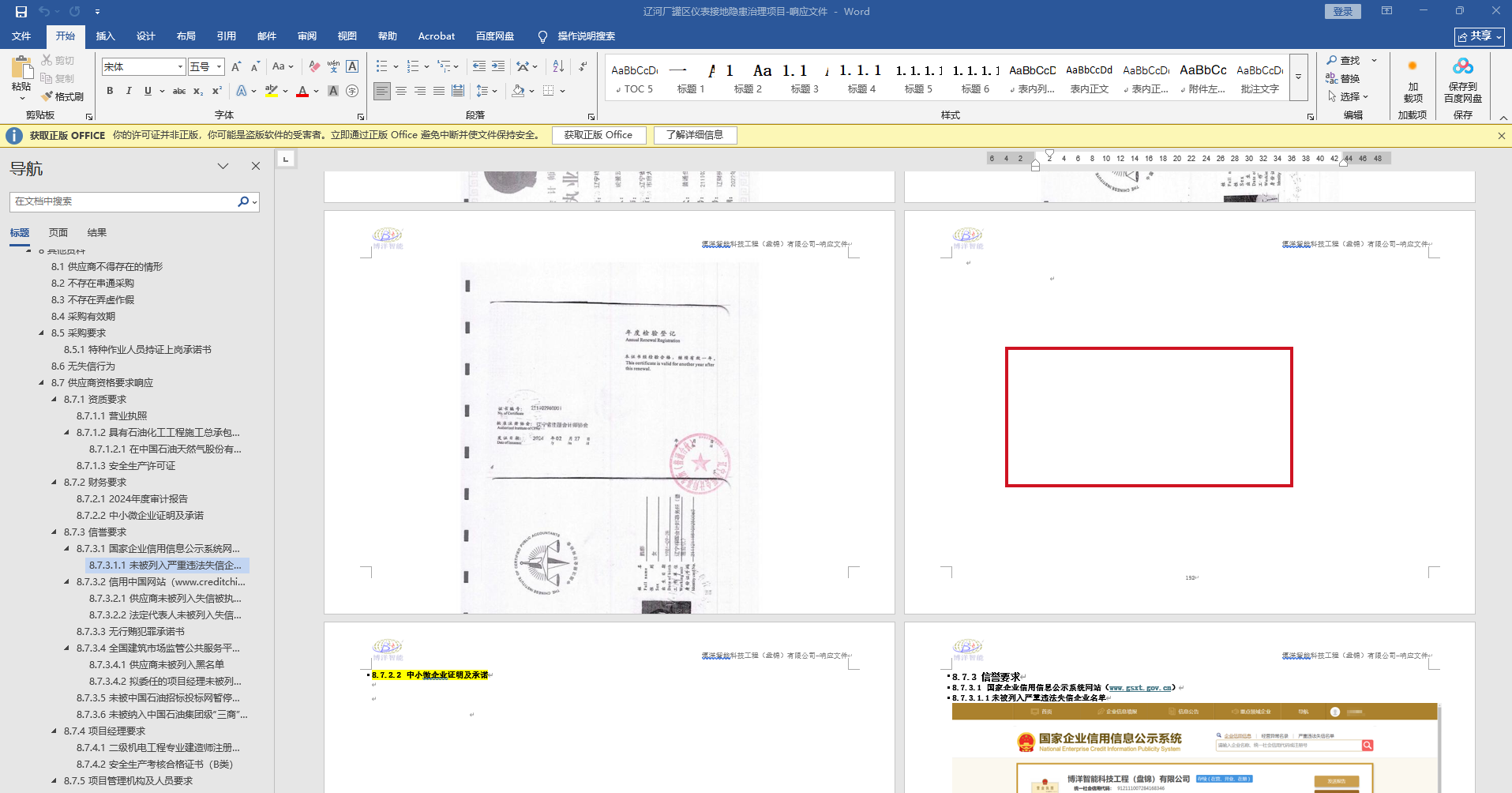This screenshot has width=1512, height=793.
Task: Collapse the 8.7.3 信誉要求 tree node
Action: pyautogui.click(x=54, y=532)
